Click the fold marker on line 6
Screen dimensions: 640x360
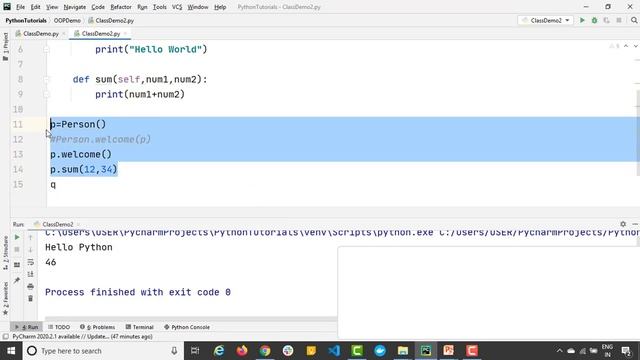click(46, 49)
